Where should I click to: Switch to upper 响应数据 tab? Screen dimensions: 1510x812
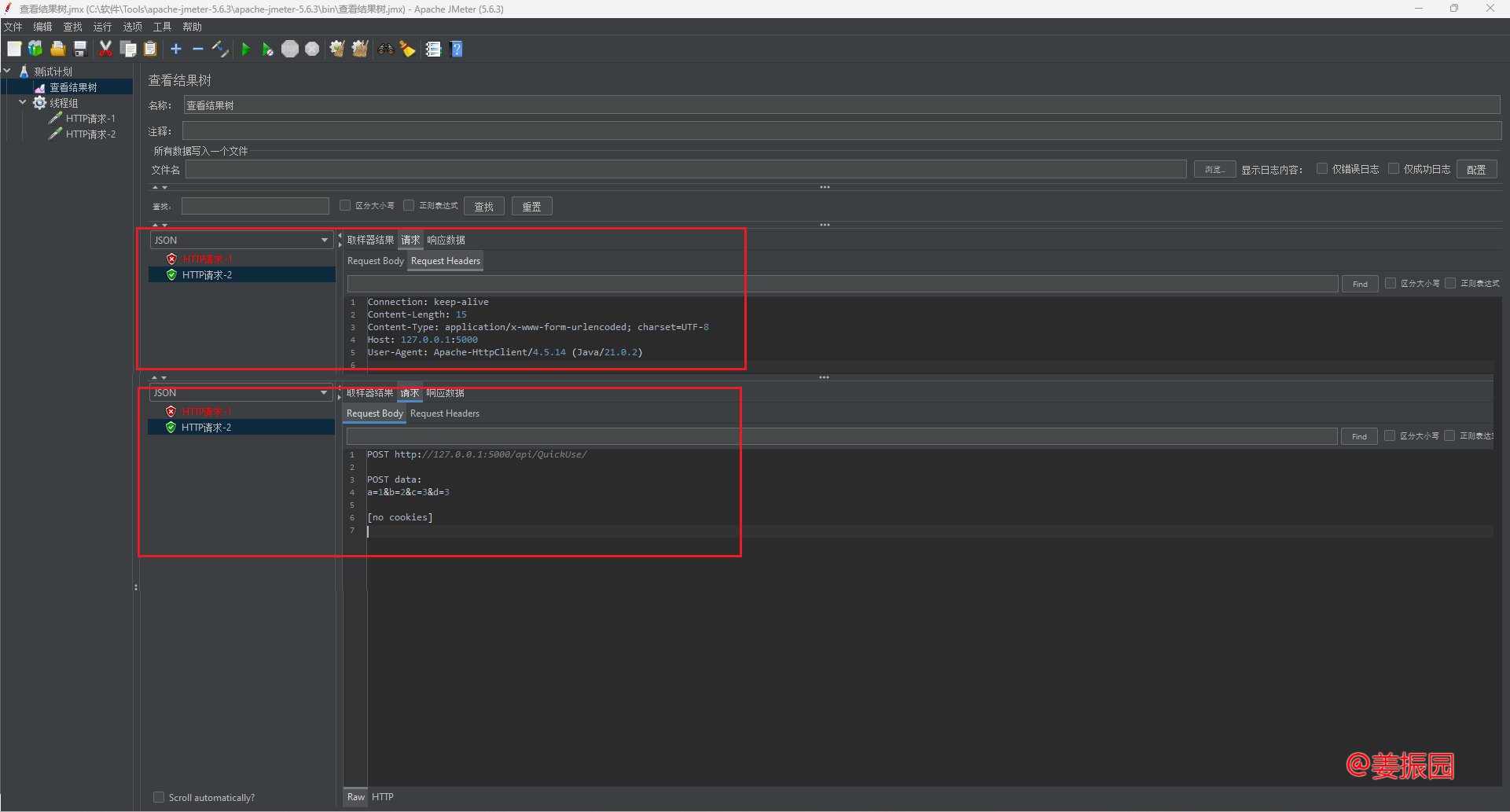446,240
